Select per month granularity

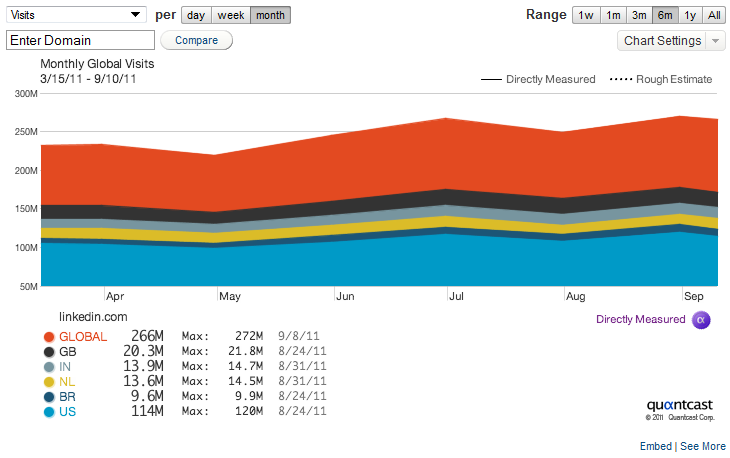(270, 15)
